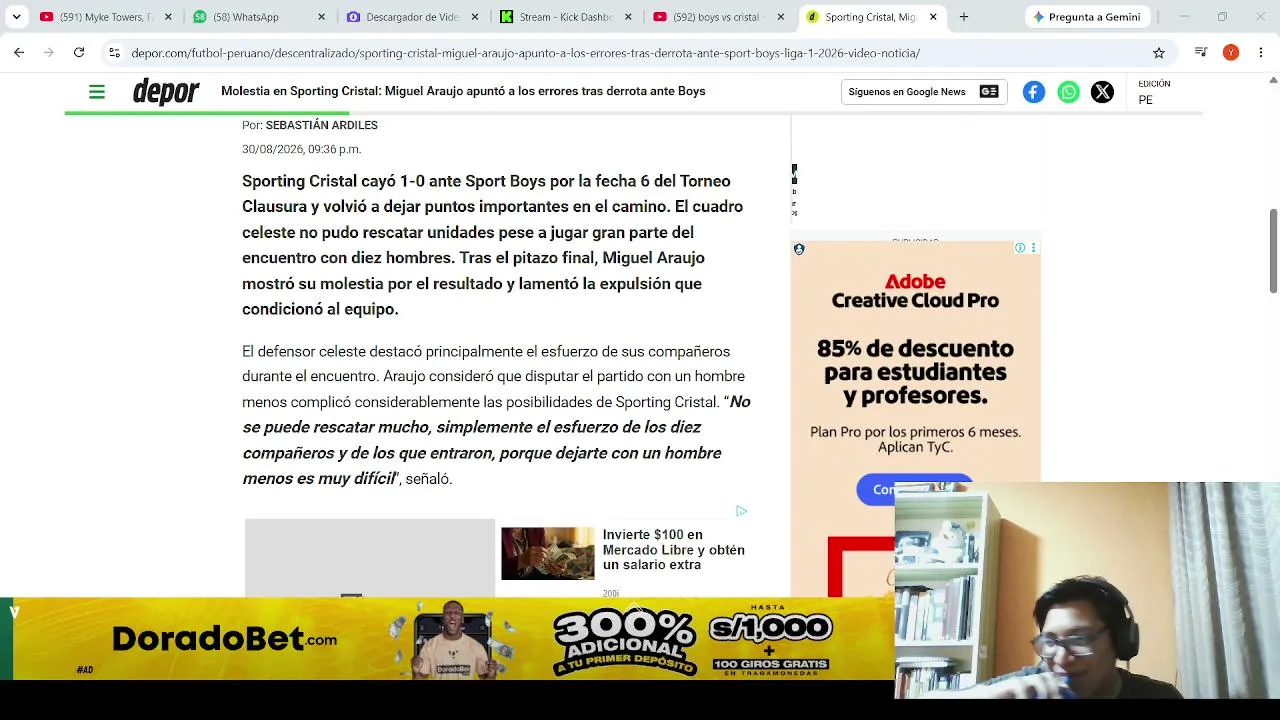The image size is (1280, 720).
Task: Open the media control icon in Chrome toolbar
Action: (x=1201, y=53)
